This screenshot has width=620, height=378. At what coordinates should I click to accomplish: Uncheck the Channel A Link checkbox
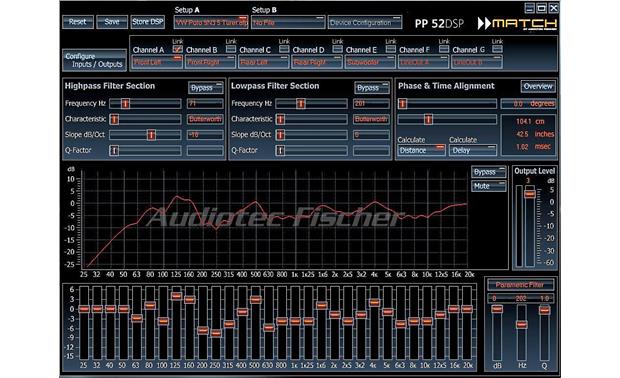(178, 49)
